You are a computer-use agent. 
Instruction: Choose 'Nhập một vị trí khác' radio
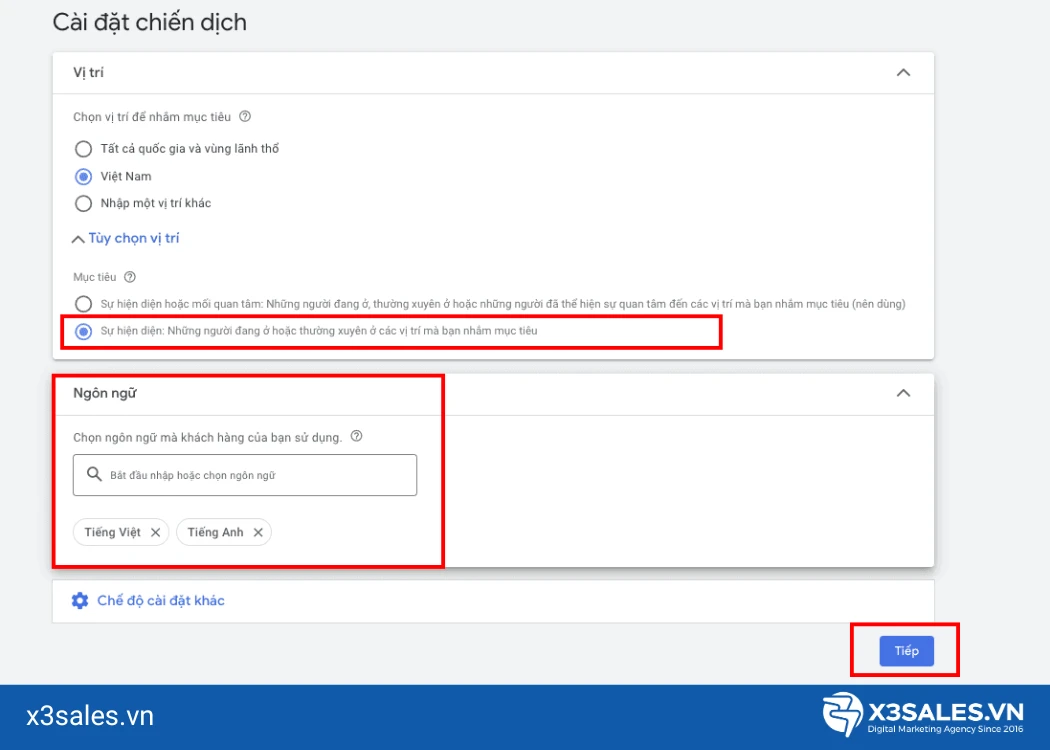[x=83, y=204]
